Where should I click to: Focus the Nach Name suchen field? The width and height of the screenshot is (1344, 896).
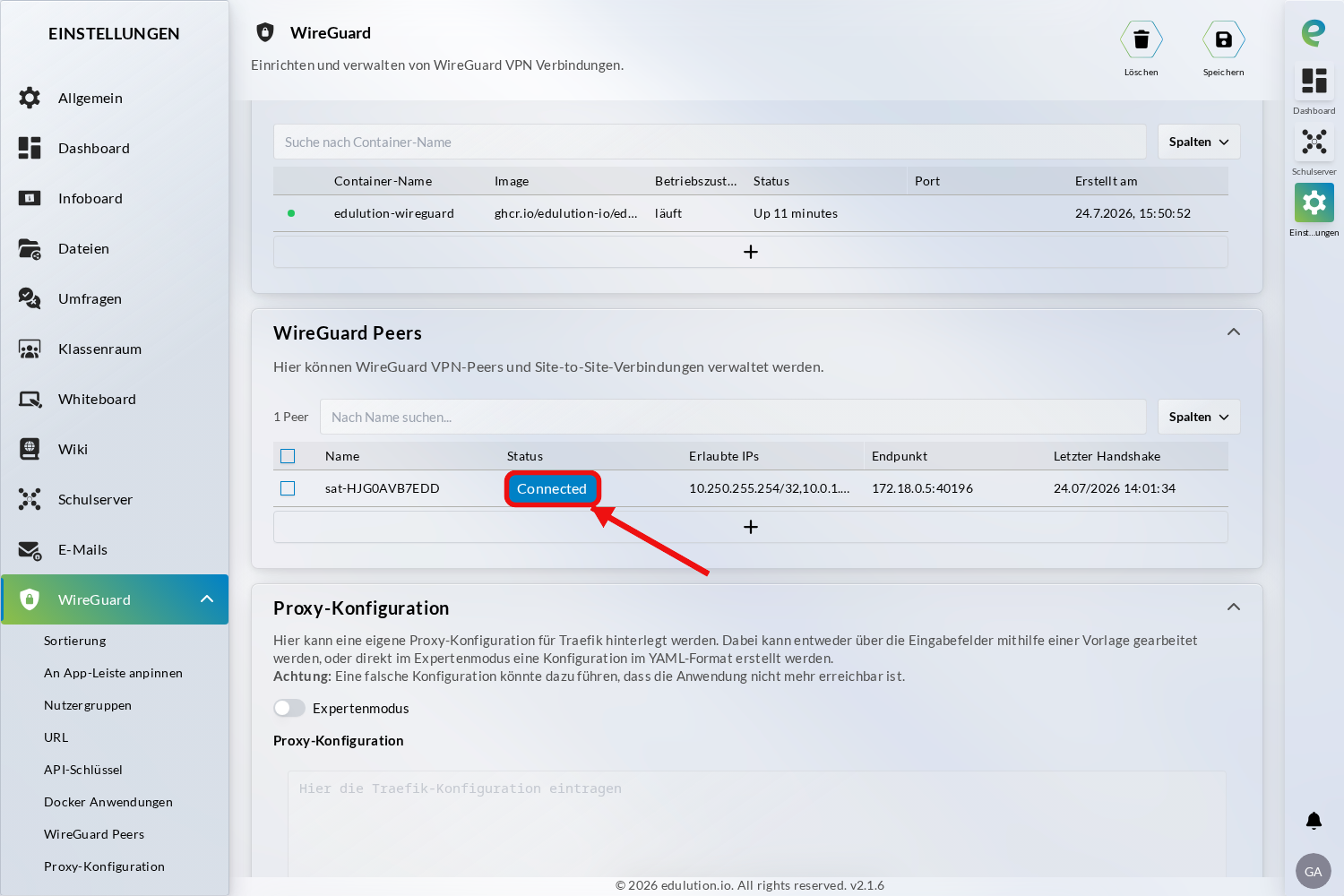[733, 417]
